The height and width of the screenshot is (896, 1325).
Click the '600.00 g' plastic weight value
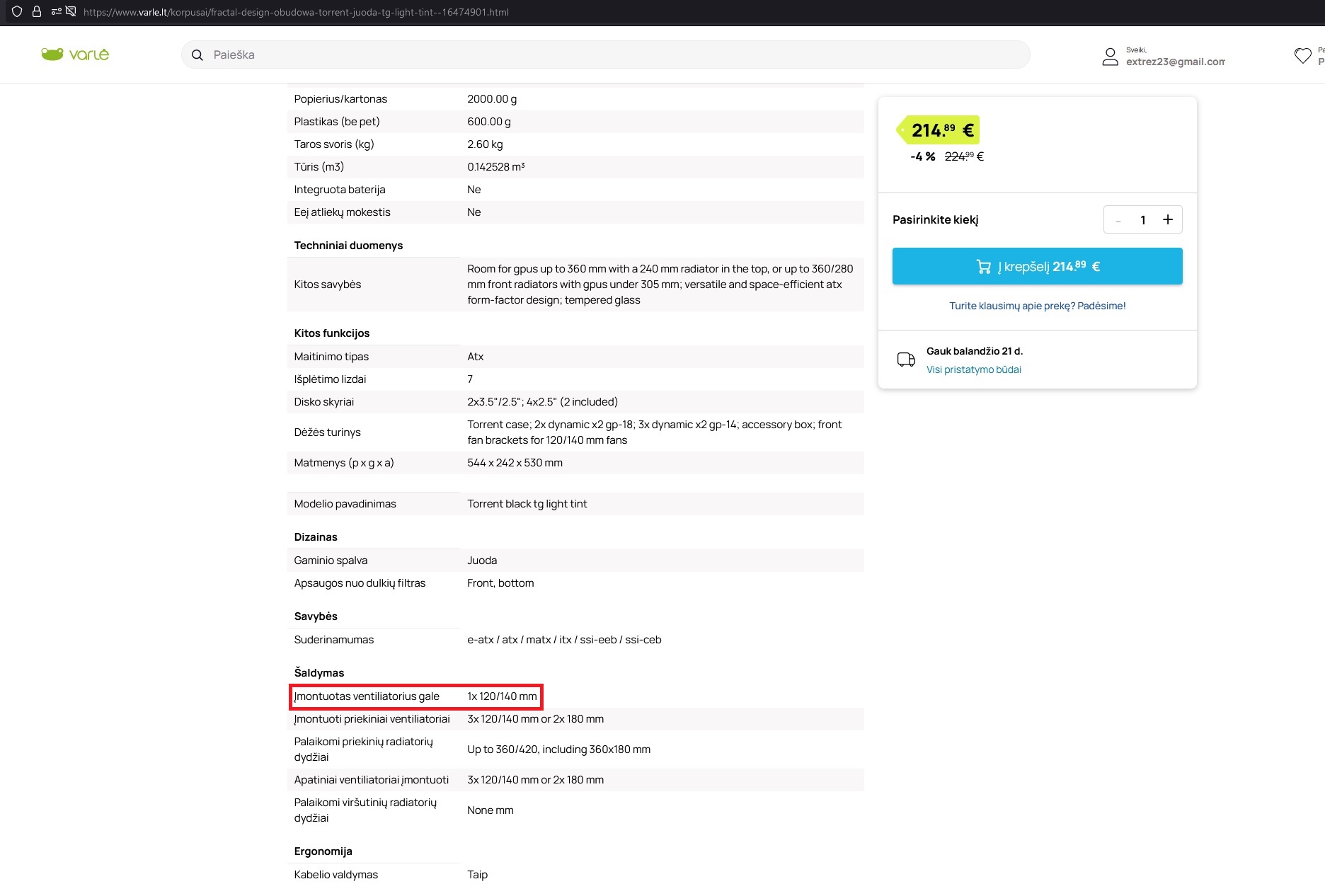click(489, 122)
